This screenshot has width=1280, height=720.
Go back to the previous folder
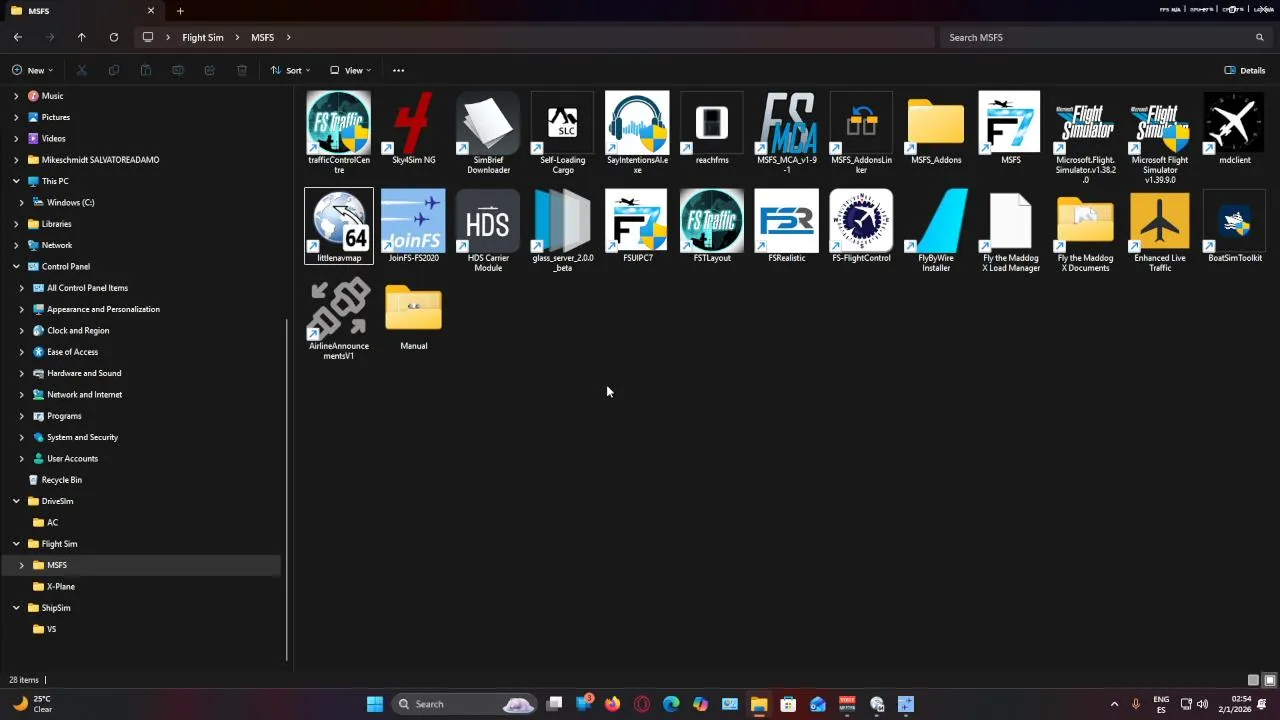[18, 37]
